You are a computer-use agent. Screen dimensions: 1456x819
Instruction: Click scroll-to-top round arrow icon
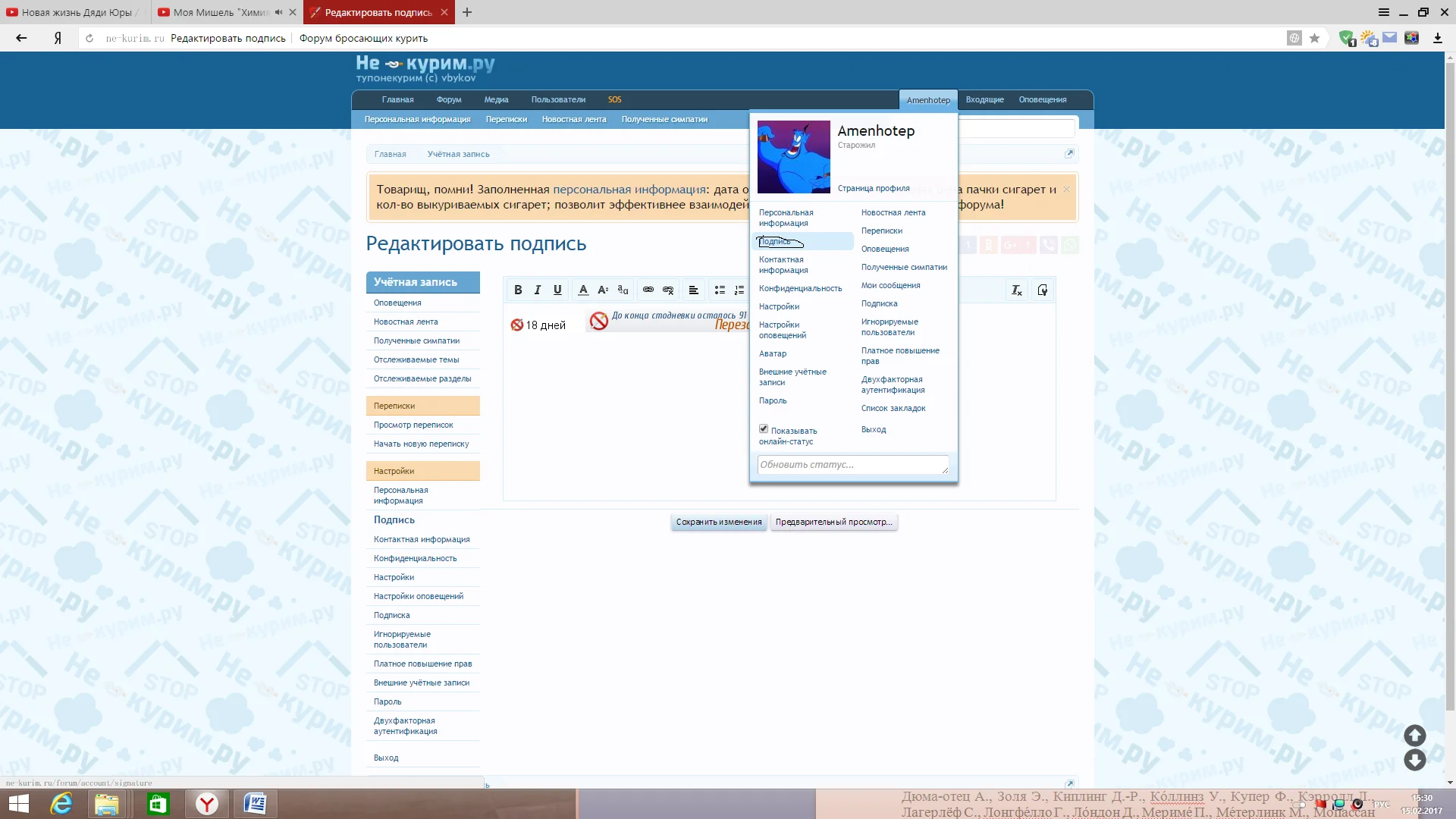click(1414, 735)
